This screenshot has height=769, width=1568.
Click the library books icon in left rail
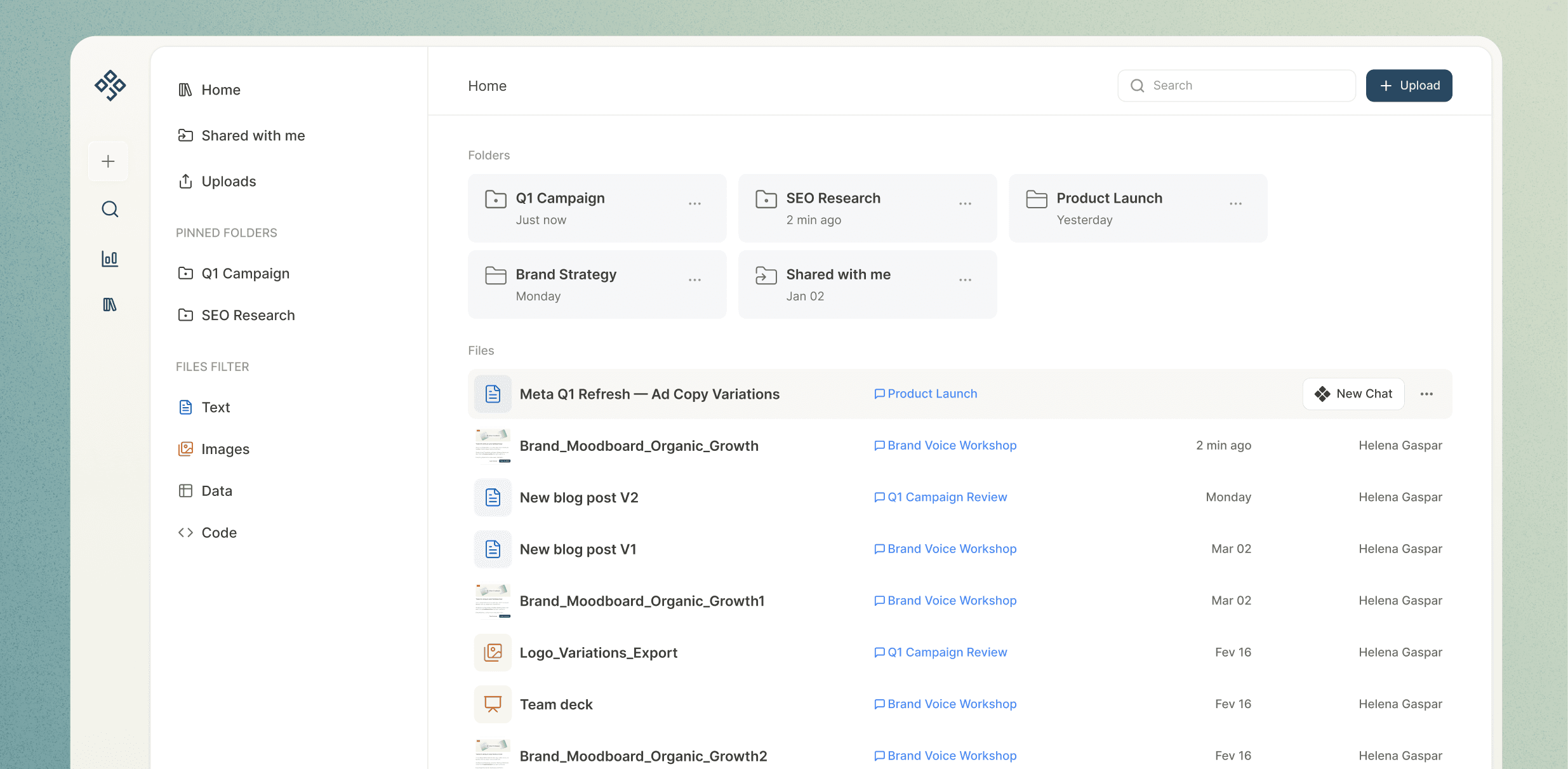click(x=110, y=305)
